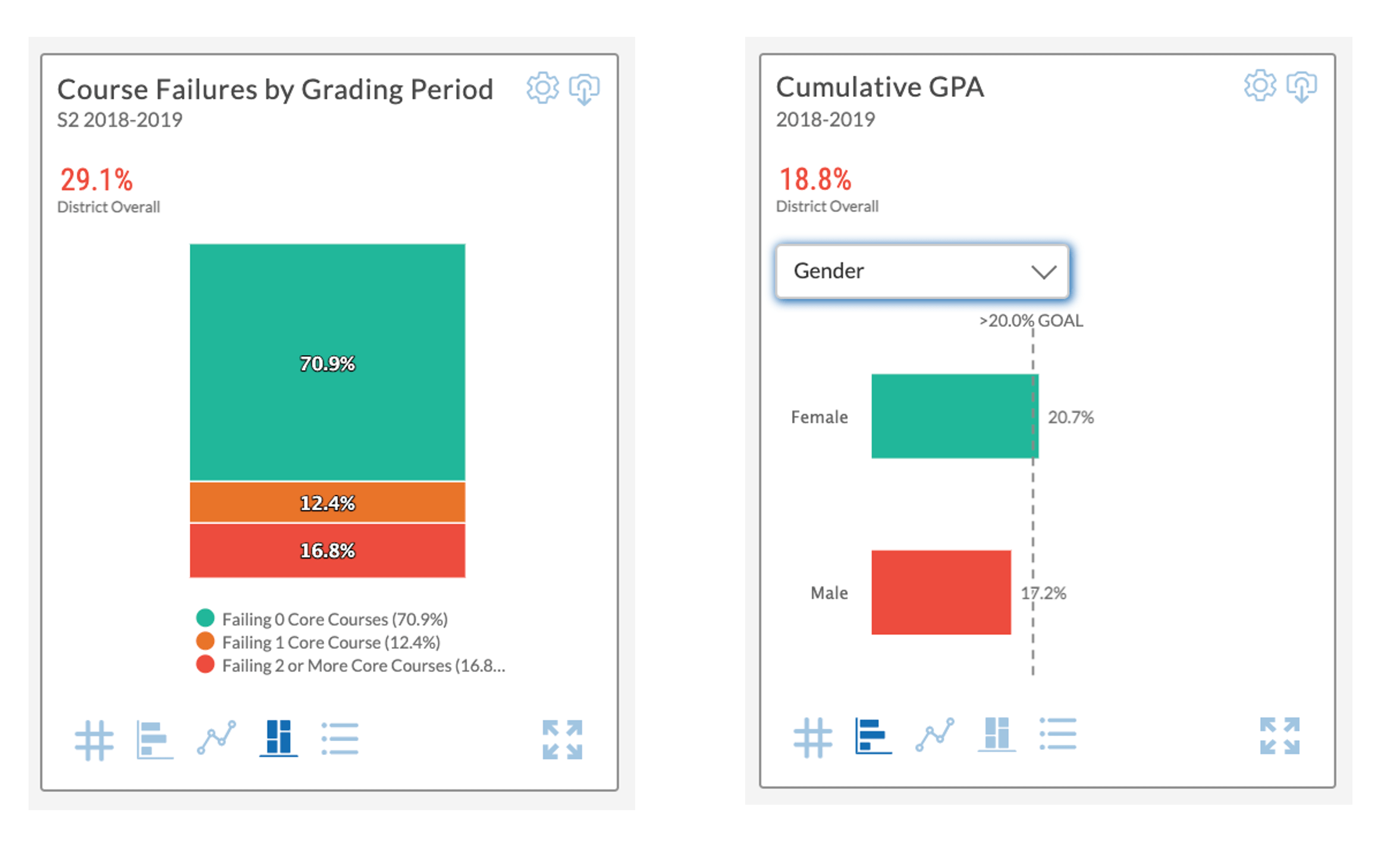Download the Course Failures chart
This screenshot has height=847, width=1400.
tap(583, 90)
